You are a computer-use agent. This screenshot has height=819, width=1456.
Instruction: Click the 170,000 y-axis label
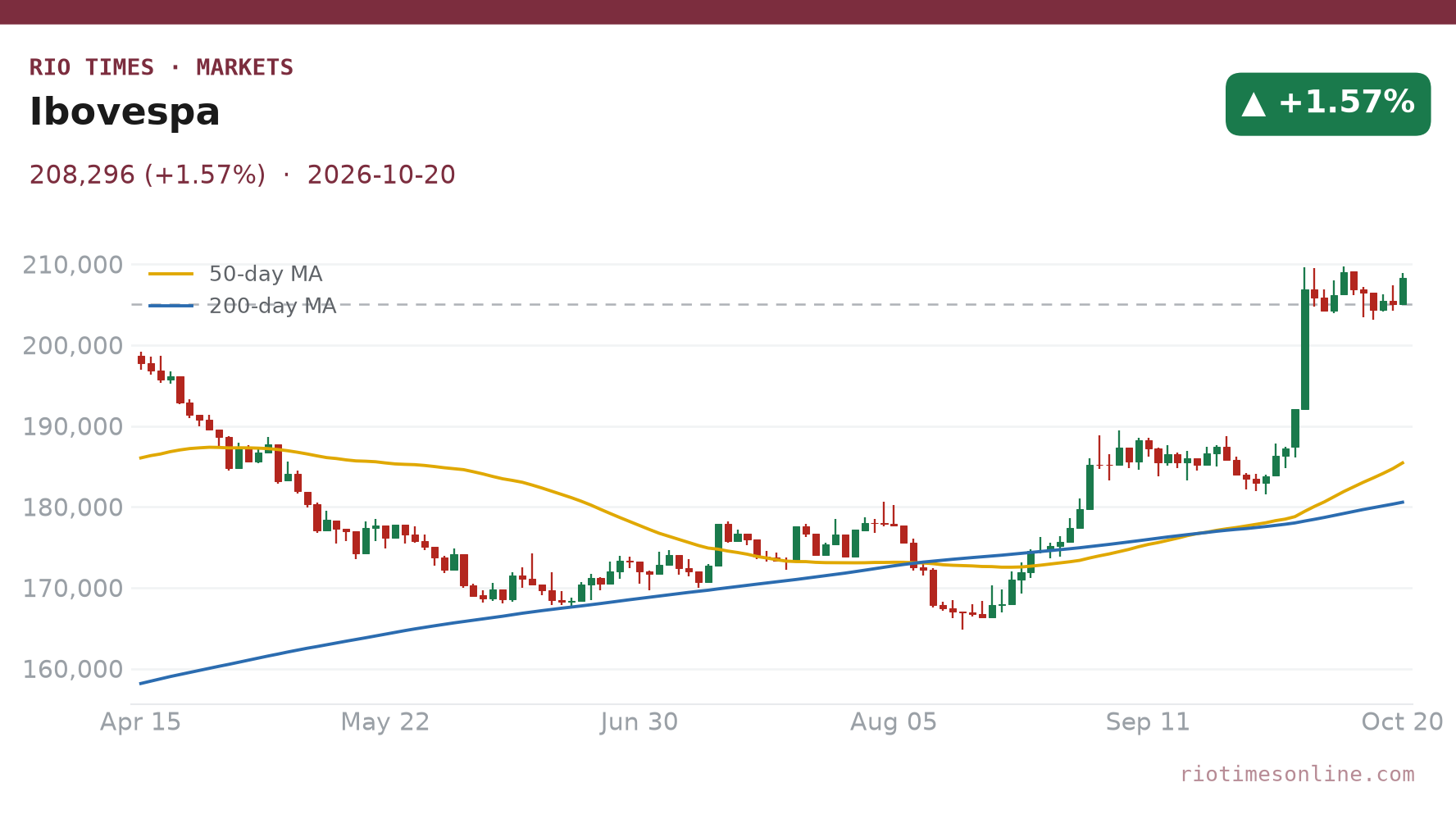(73, 589)
